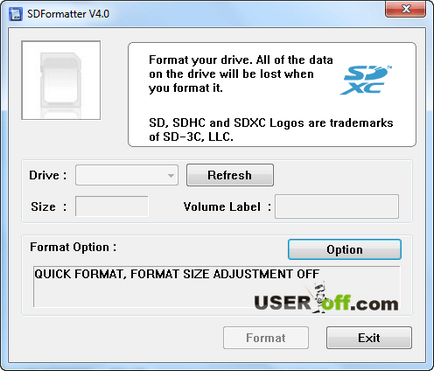This screenshot has width=434, height=371.
Task: Click the SDXC logo
Action: tap(366, 80)
